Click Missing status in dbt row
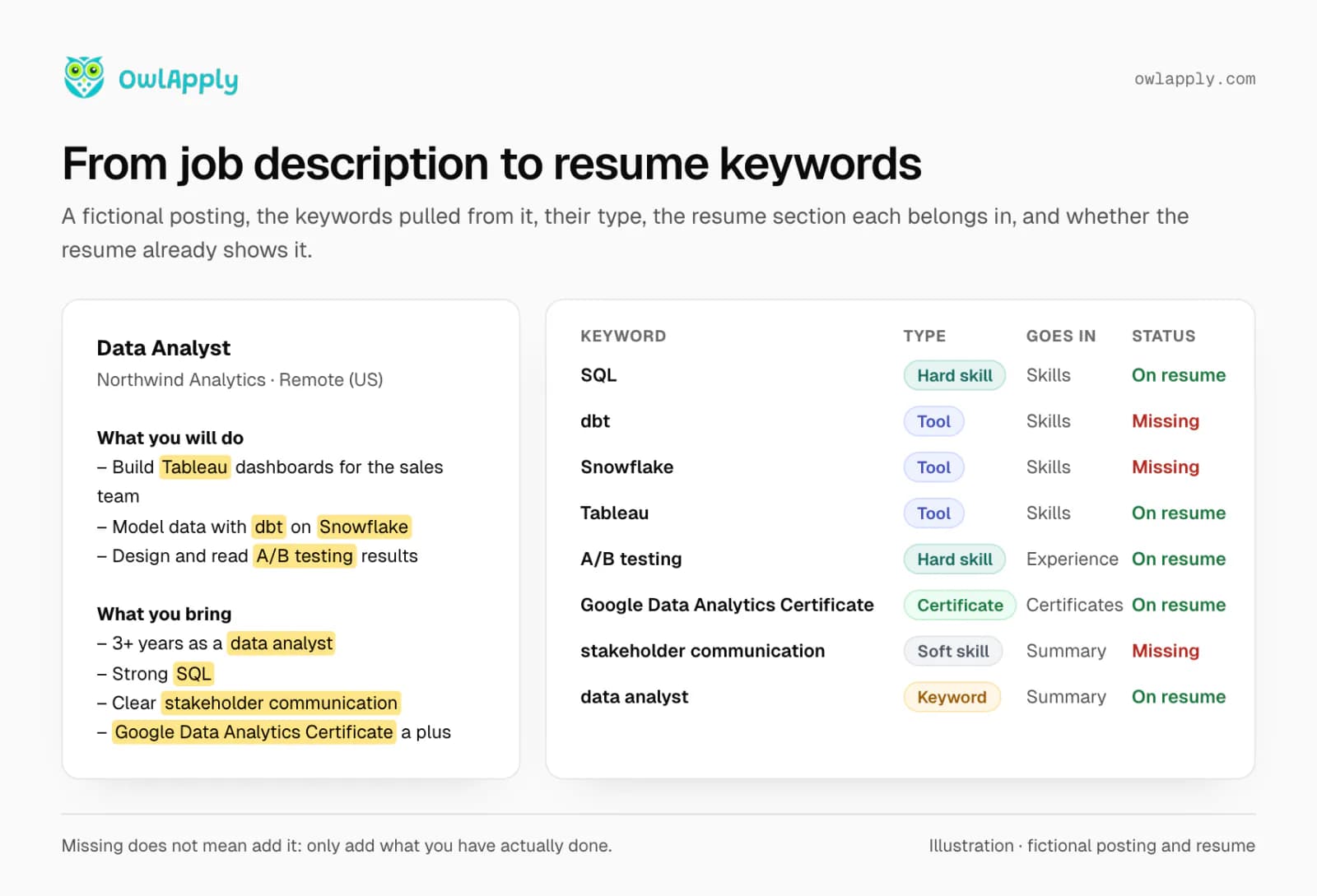 1166,421
